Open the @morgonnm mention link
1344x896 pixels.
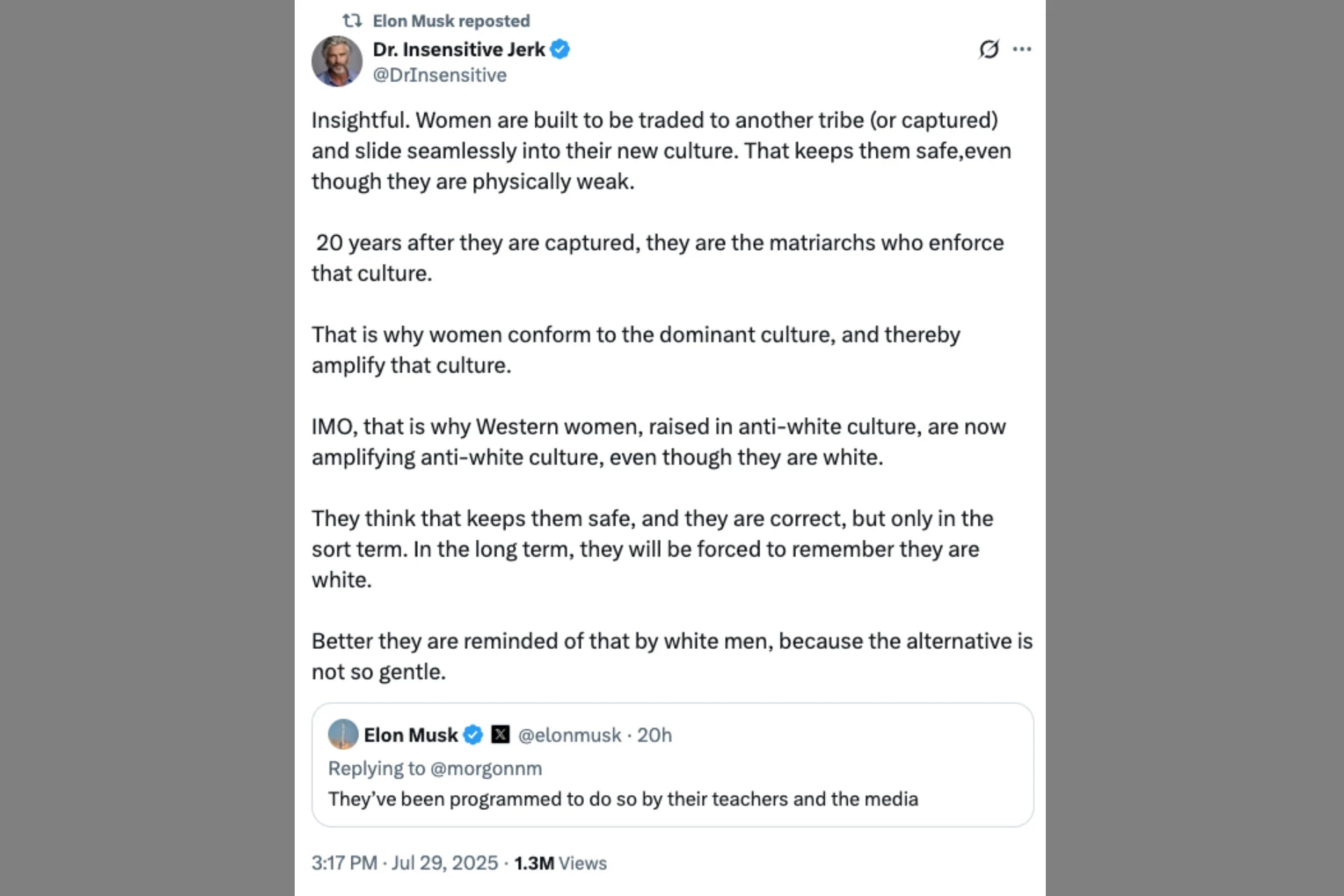coord(486,769)
